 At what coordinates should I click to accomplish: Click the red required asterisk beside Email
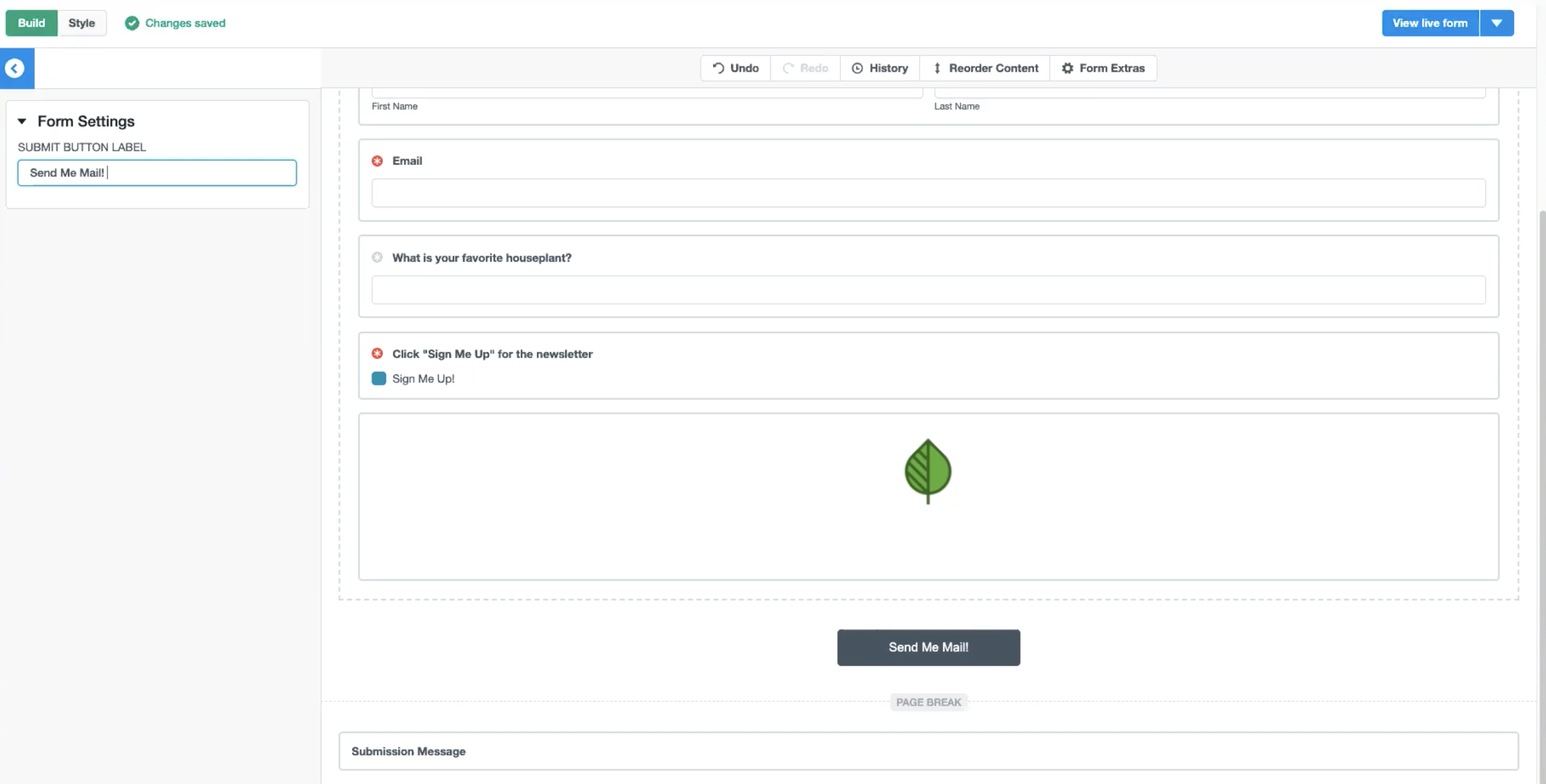[x=377, y=161]
